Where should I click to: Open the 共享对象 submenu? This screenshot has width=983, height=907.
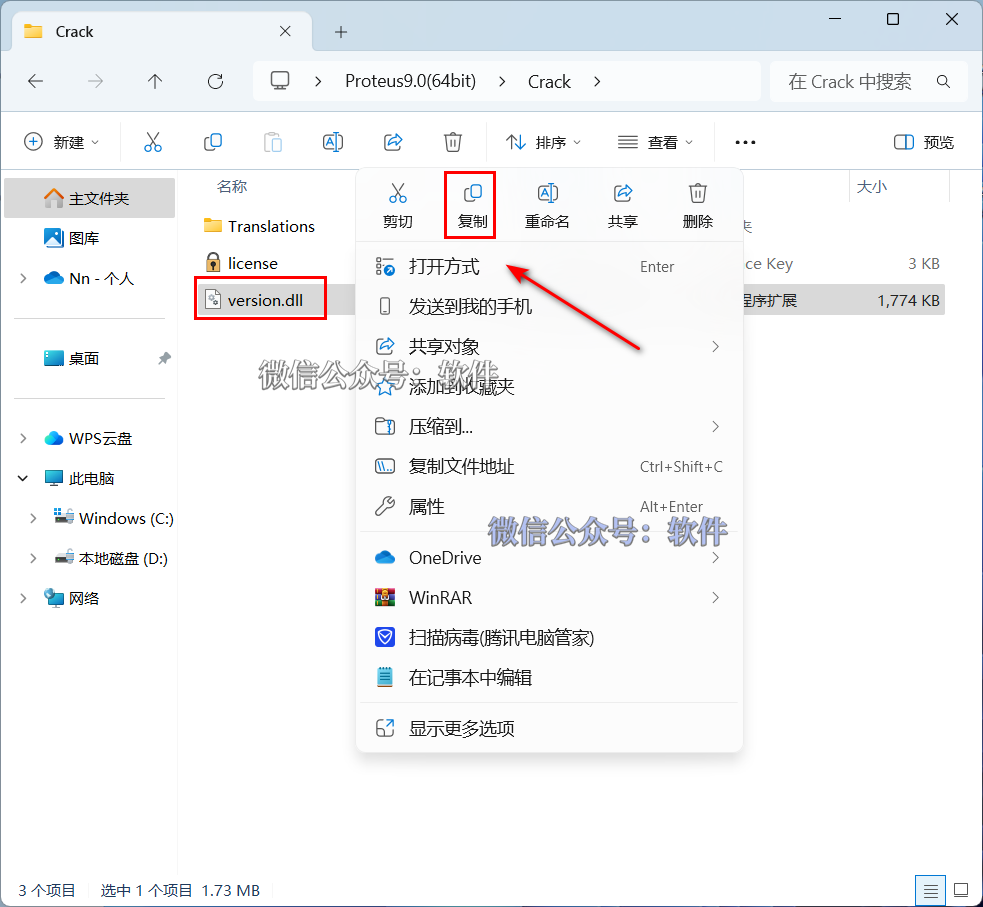pyautogui.click(x=549, y=347)
